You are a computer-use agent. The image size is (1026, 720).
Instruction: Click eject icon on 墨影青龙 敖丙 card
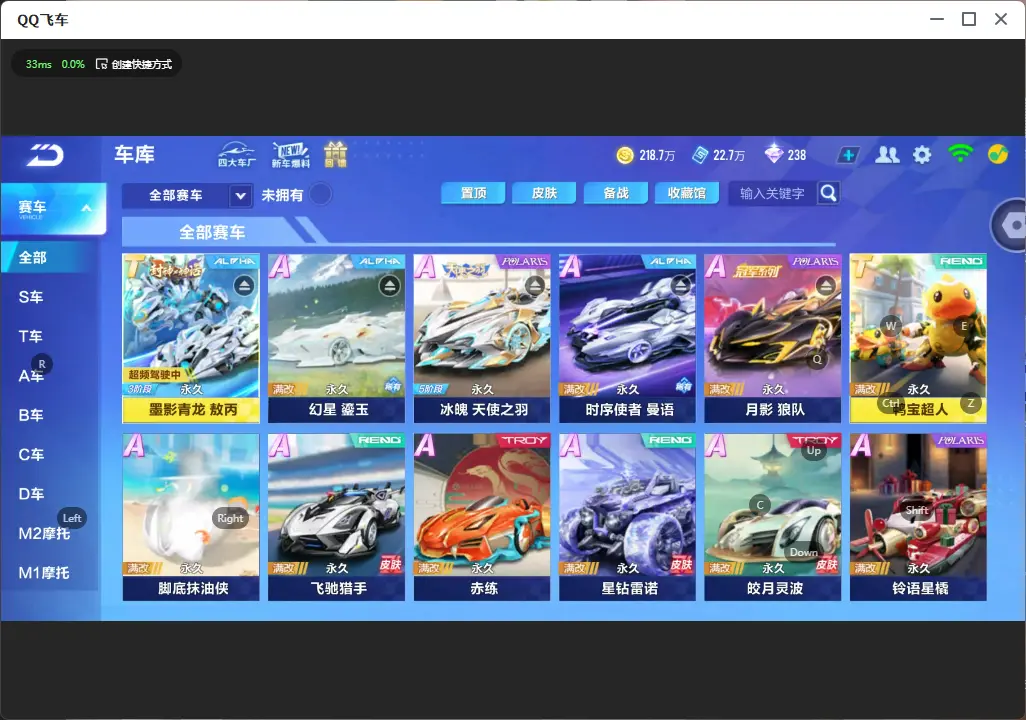coord(244,285)
